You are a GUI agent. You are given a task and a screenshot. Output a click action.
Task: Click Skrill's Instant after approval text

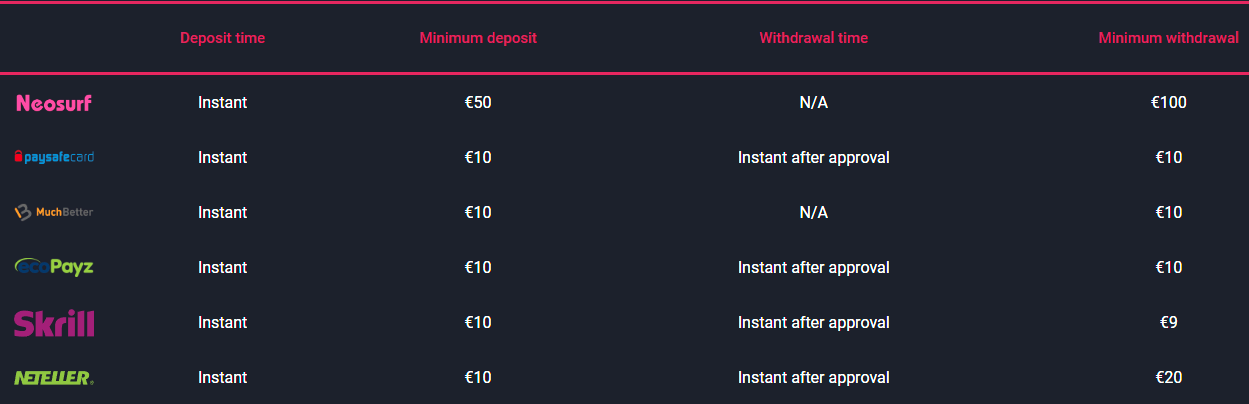[x=813, y=322]
